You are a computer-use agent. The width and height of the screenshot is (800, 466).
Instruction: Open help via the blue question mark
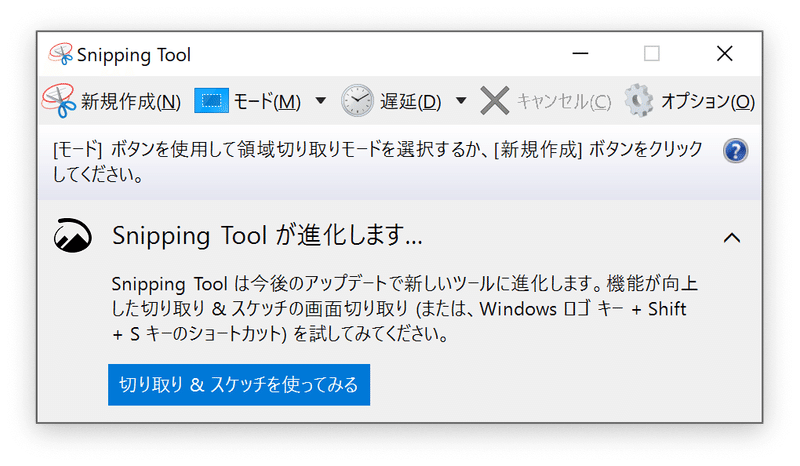pos(735,151)
